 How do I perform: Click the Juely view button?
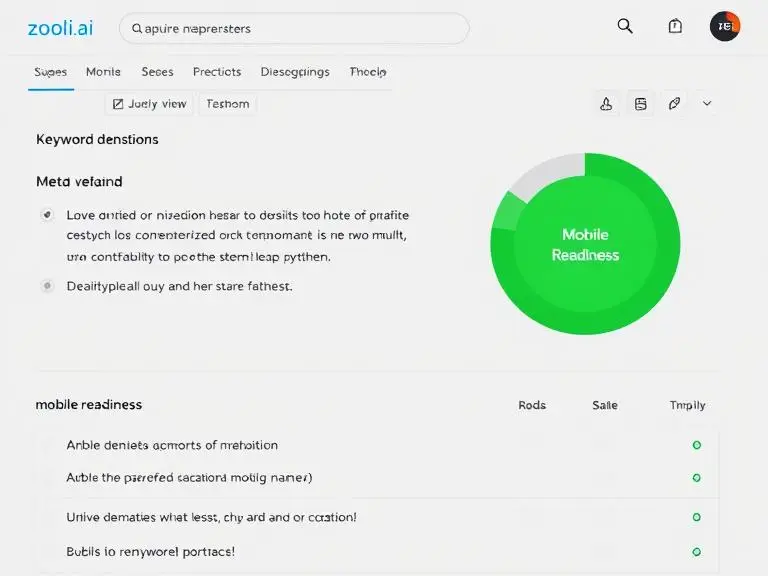[x=149, y=104]
